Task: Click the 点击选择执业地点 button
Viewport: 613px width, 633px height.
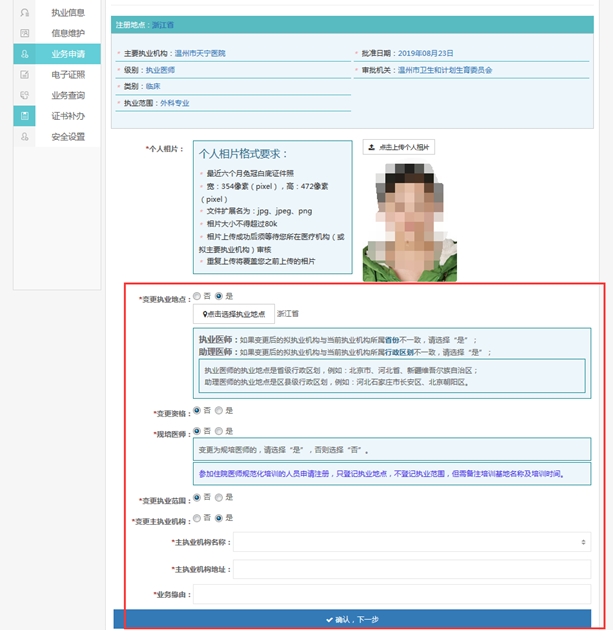Action: coord(232,314)
